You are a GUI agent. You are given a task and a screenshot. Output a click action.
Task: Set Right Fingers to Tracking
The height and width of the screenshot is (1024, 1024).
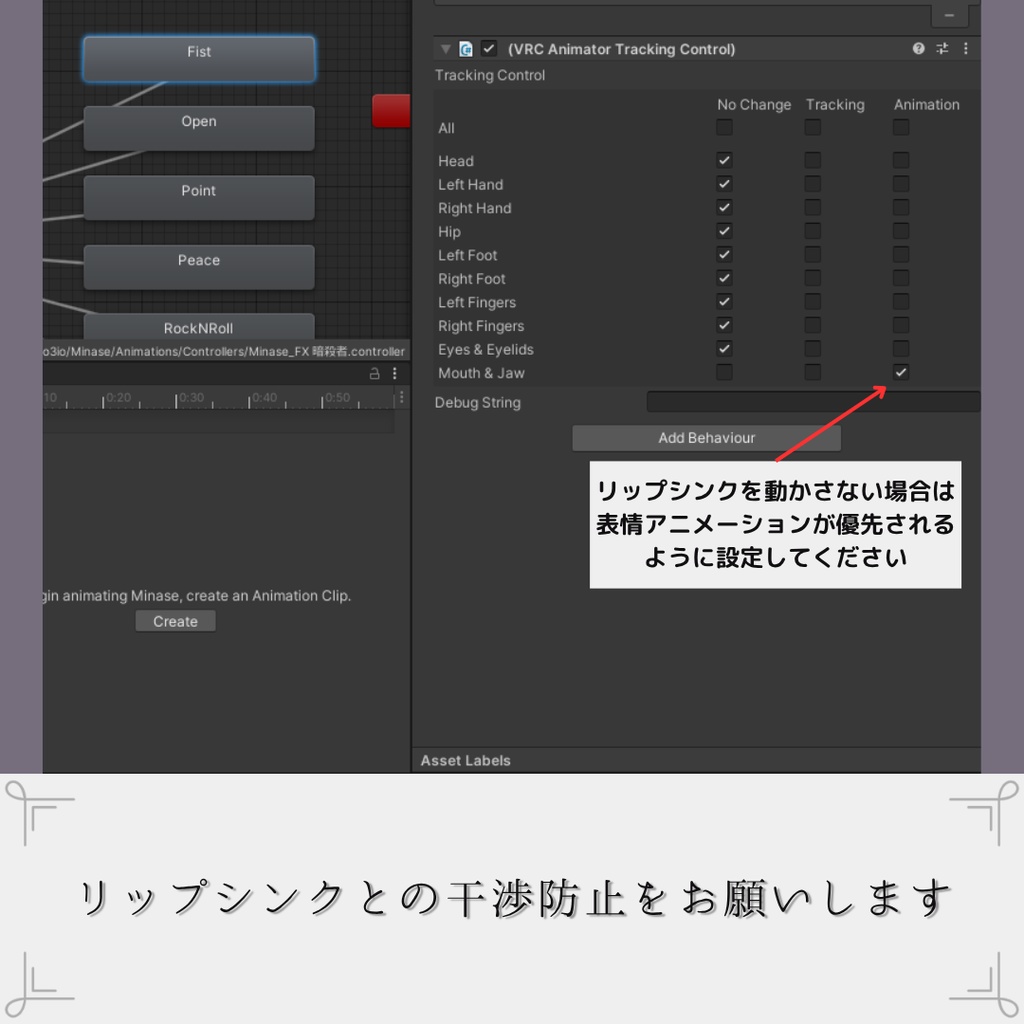(x=812, y=325)
